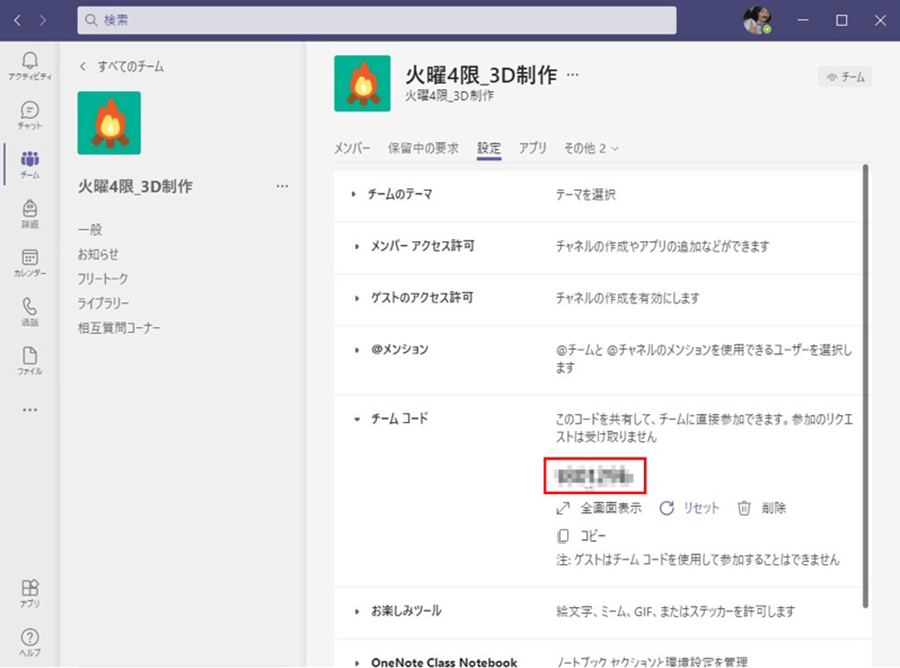Click the campfire team thumbnail in sidebar
900x668 pixels.
(109, 123)
